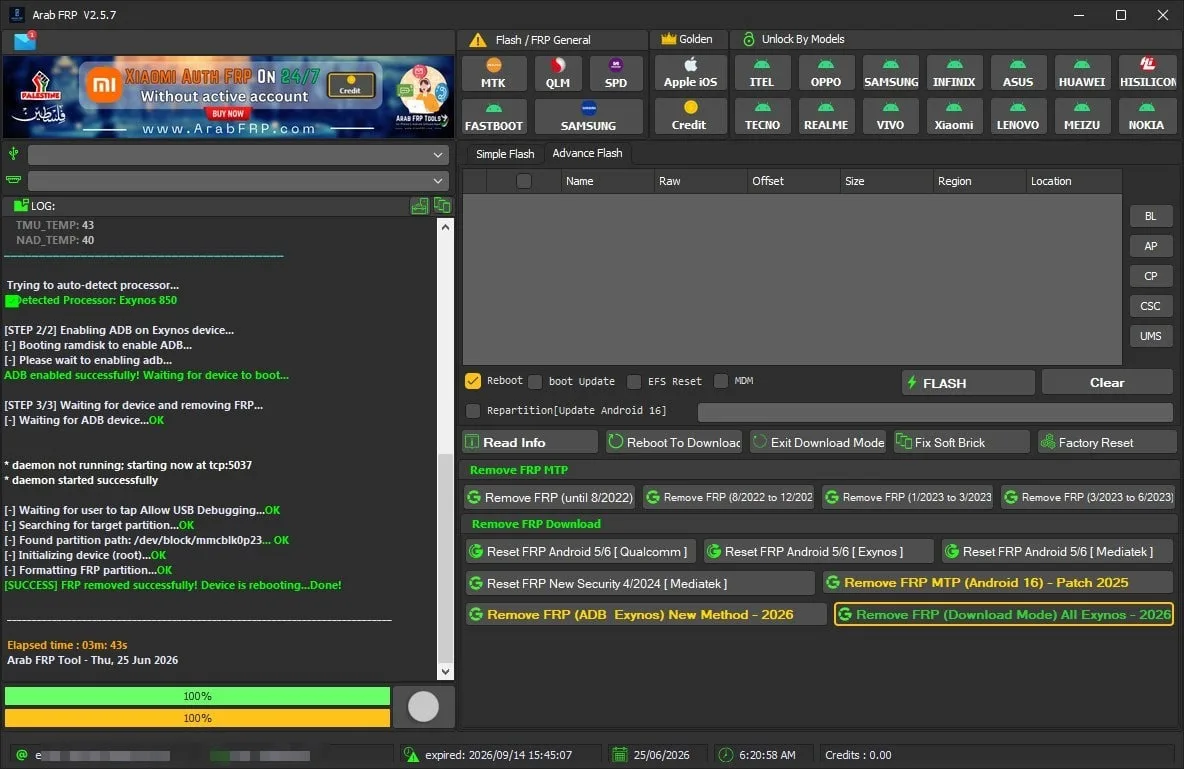Click the repartition file path field
Screen dimensions: 1184x769
point(935,412)
